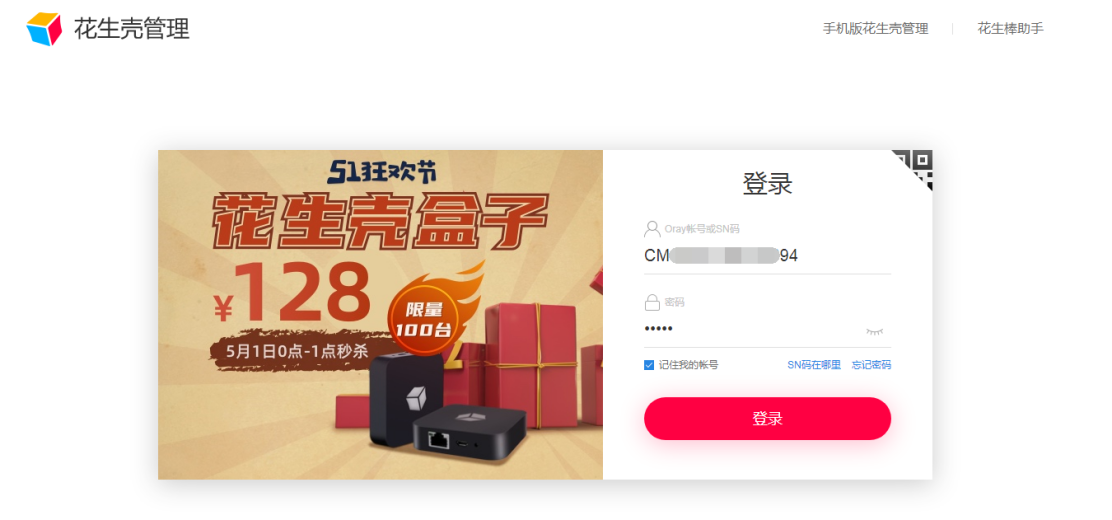Click the red 登录 button
The image size is (1112, 520).
(767, 419)
